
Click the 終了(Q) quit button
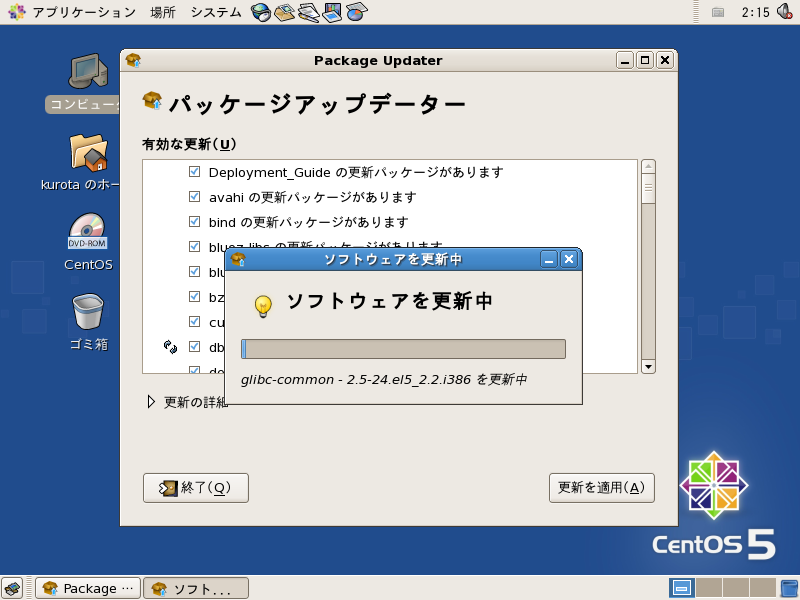click(x=196, y=488)
